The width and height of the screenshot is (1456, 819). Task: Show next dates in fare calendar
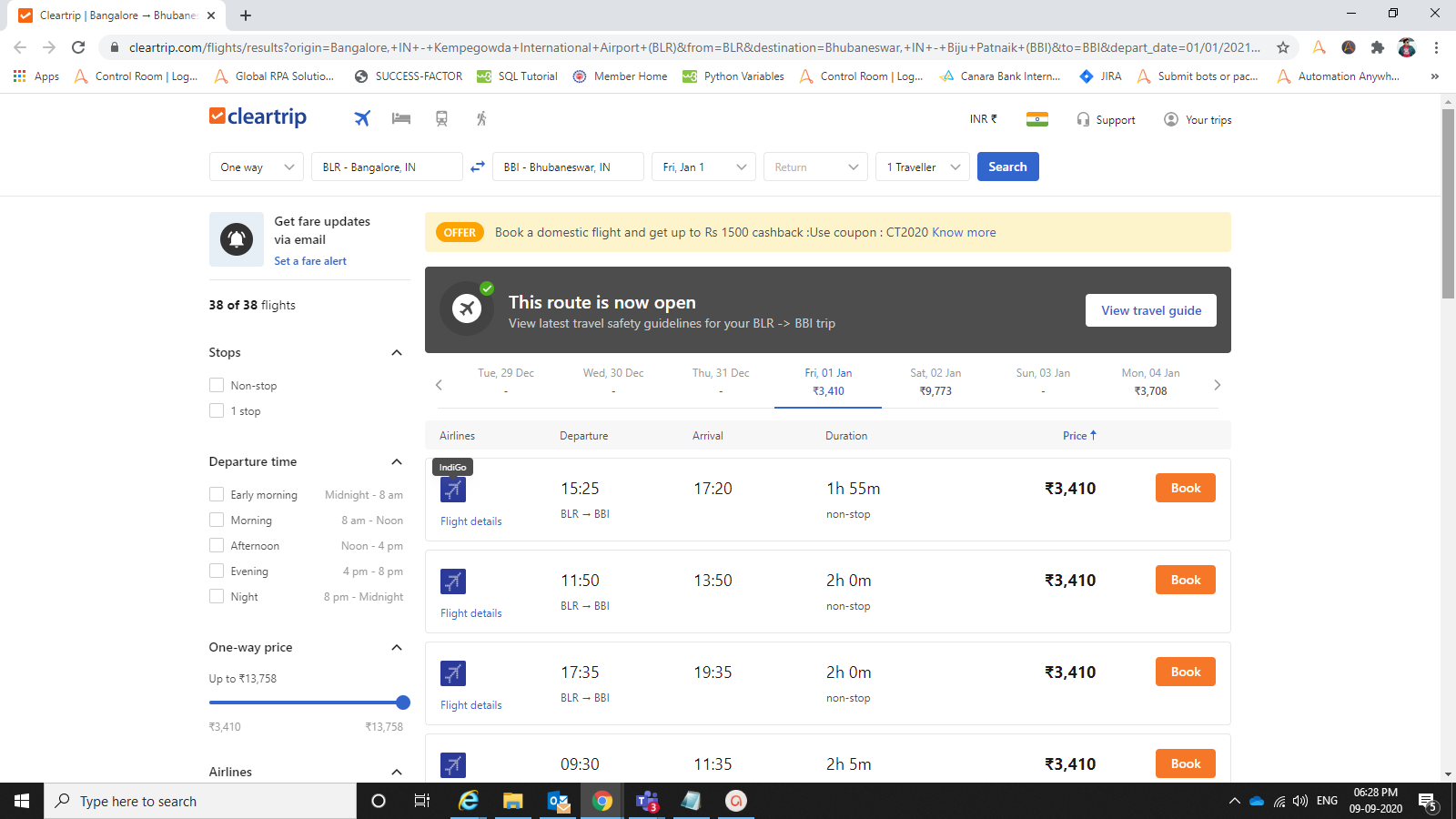1217,385
